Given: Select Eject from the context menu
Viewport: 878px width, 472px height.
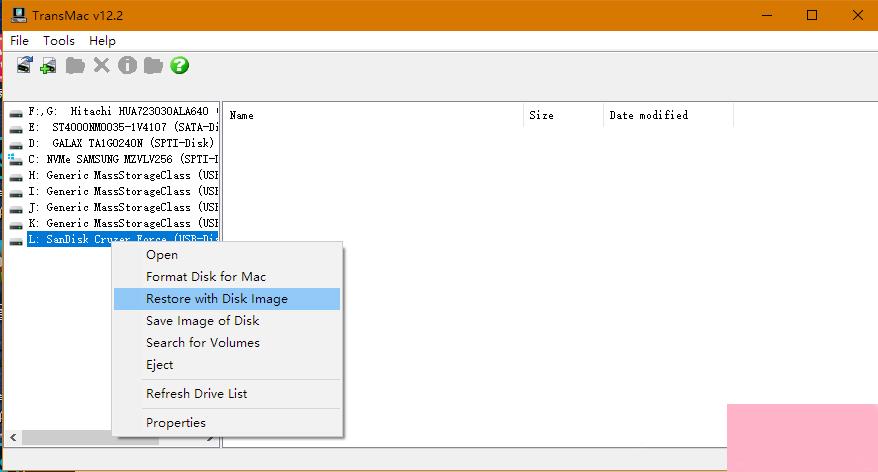Looking at the screenshot, I should pyautogui.click(x=227, y=364).
